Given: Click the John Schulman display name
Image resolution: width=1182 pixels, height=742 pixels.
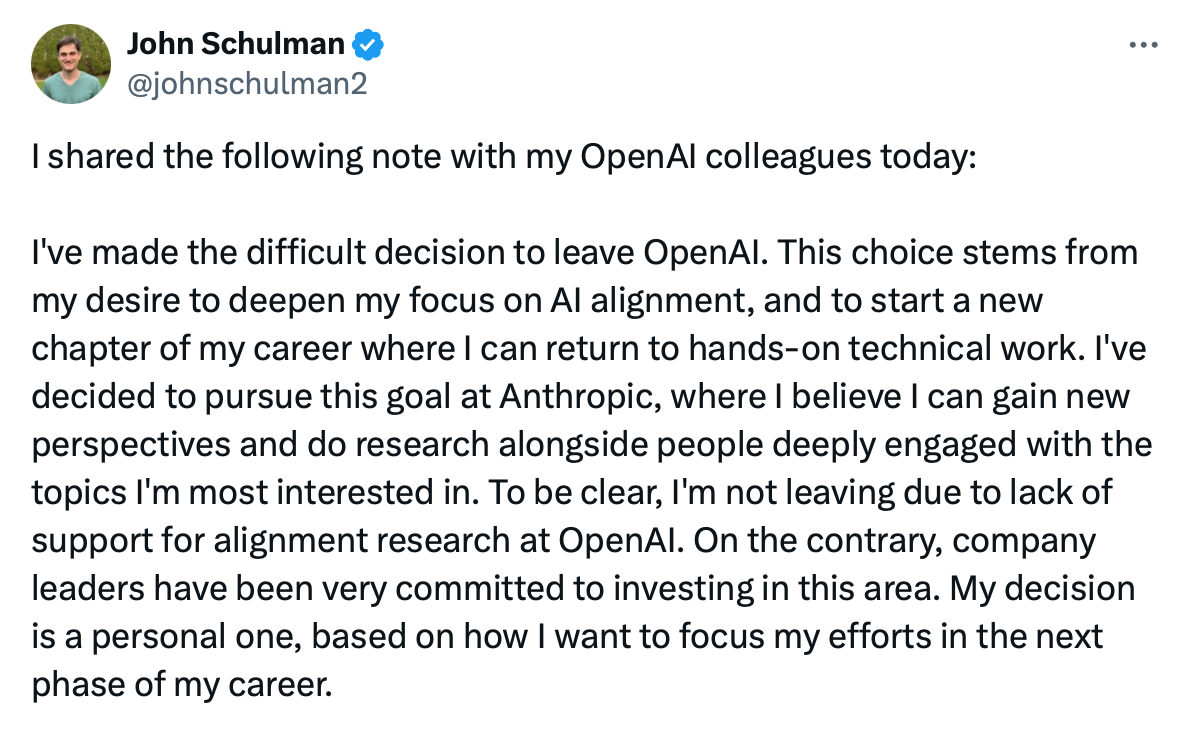Looking at the screenshot, I should click(x=235, y=44).
